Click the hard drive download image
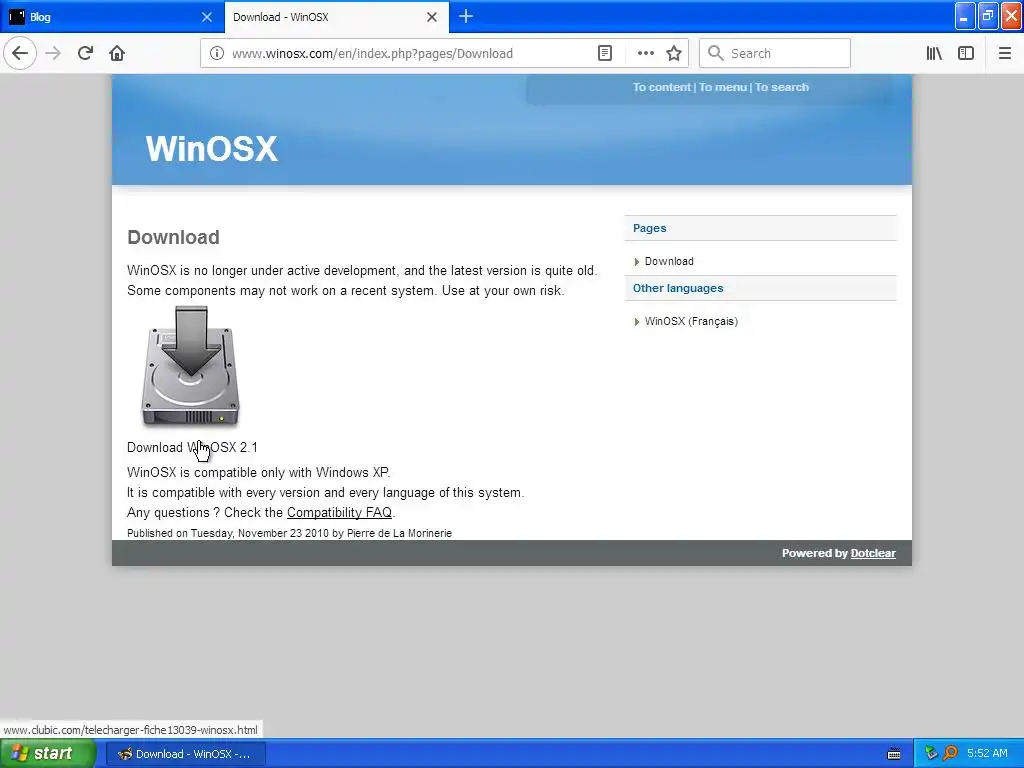Screen dimensions: 1024x768 190,366
